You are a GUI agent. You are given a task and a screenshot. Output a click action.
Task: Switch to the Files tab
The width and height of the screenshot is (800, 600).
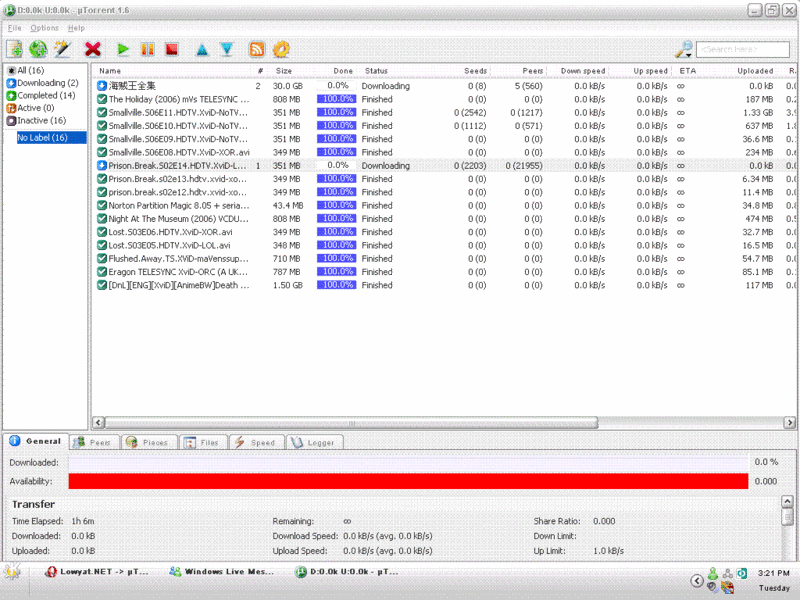click(203, 443)
